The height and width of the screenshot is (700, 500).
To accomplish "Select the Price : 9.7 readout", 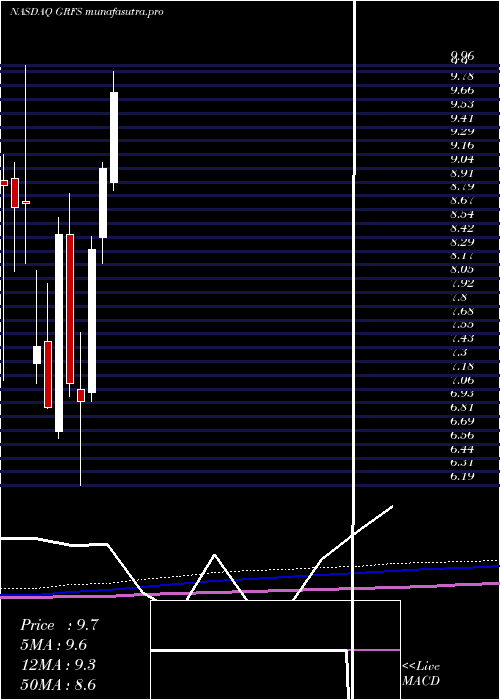I will point(59,625).
